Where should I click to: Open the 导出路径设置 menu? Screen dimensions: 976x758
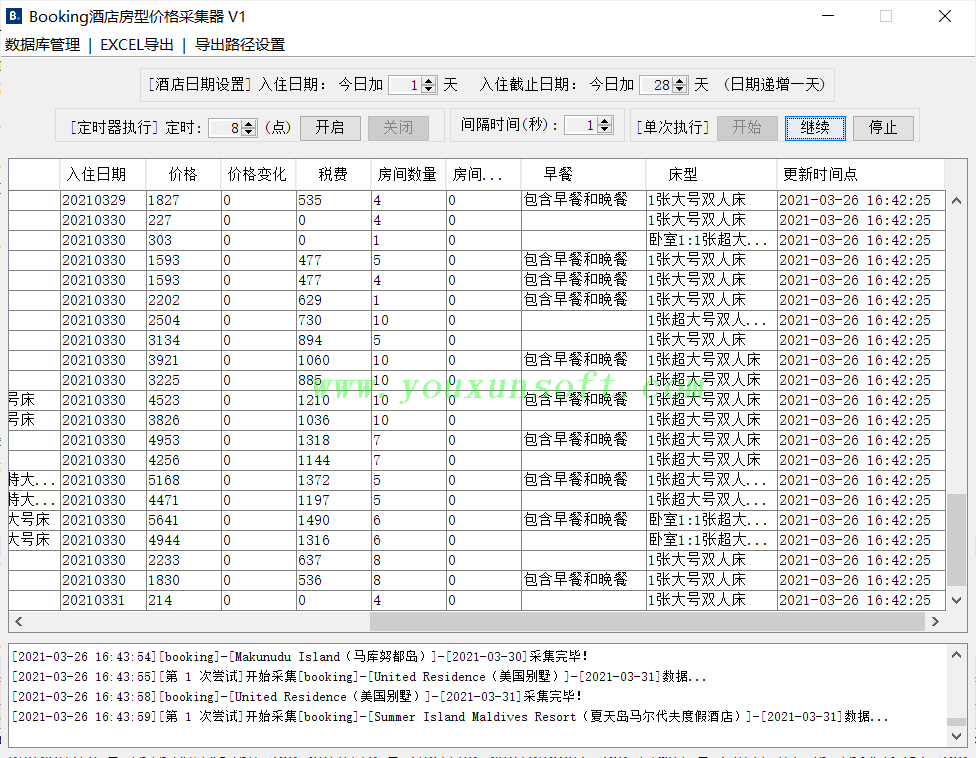pyautogui.click(x=240, y=45)
